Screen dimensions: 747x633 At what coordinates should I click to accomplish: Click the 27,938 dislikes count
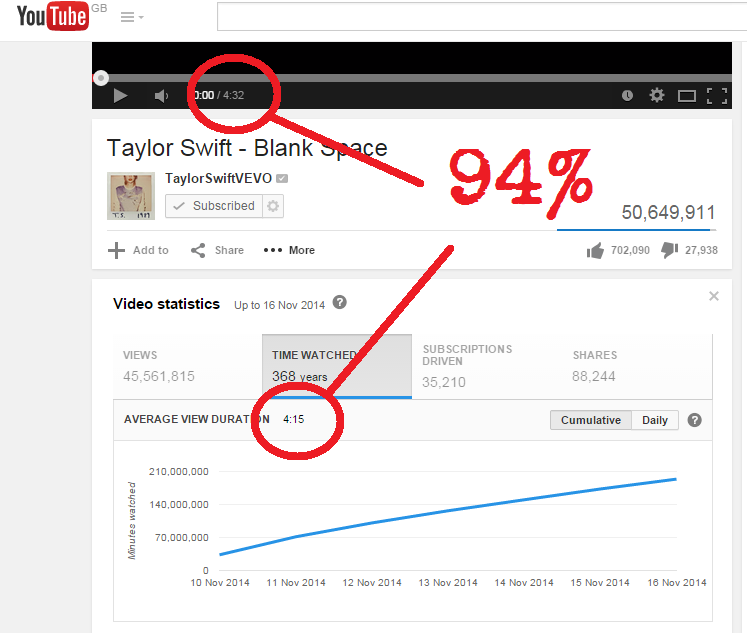(701, 250)
